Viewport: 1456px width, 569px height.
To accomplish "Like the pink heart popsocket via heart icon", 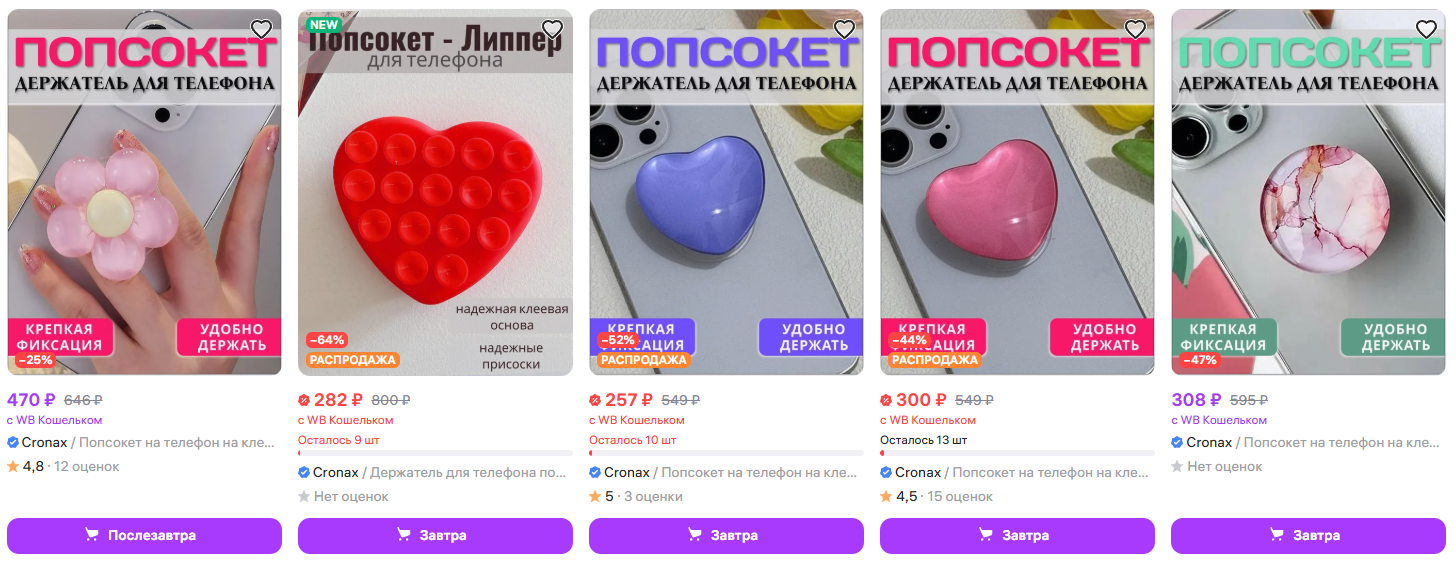I will [1135, 29].
